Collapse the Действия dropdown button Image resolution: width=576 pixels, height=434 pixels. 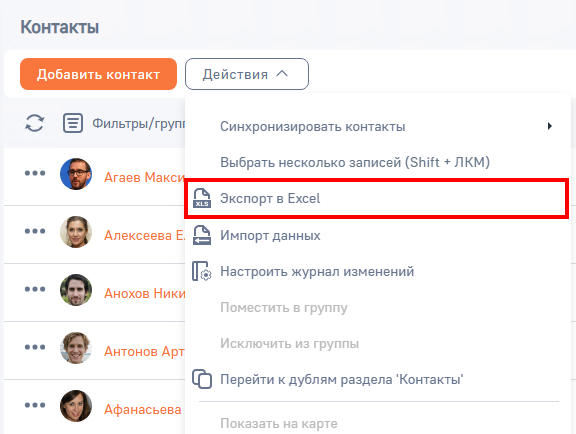point(247,74)
